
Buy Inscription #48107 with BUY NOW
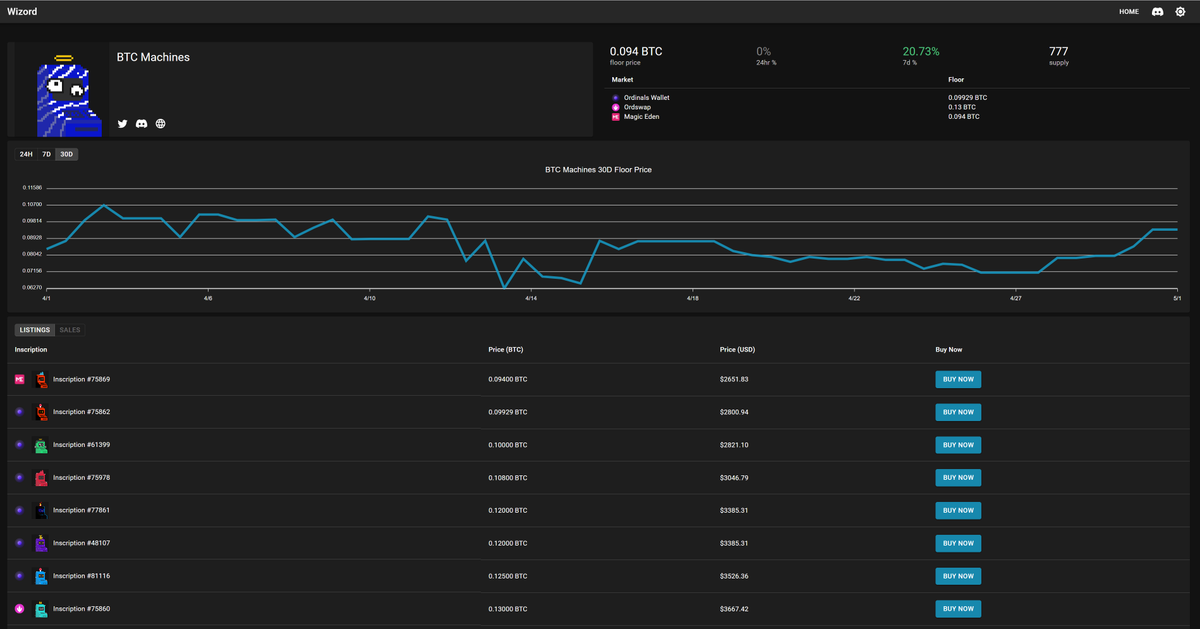(958, 543)
